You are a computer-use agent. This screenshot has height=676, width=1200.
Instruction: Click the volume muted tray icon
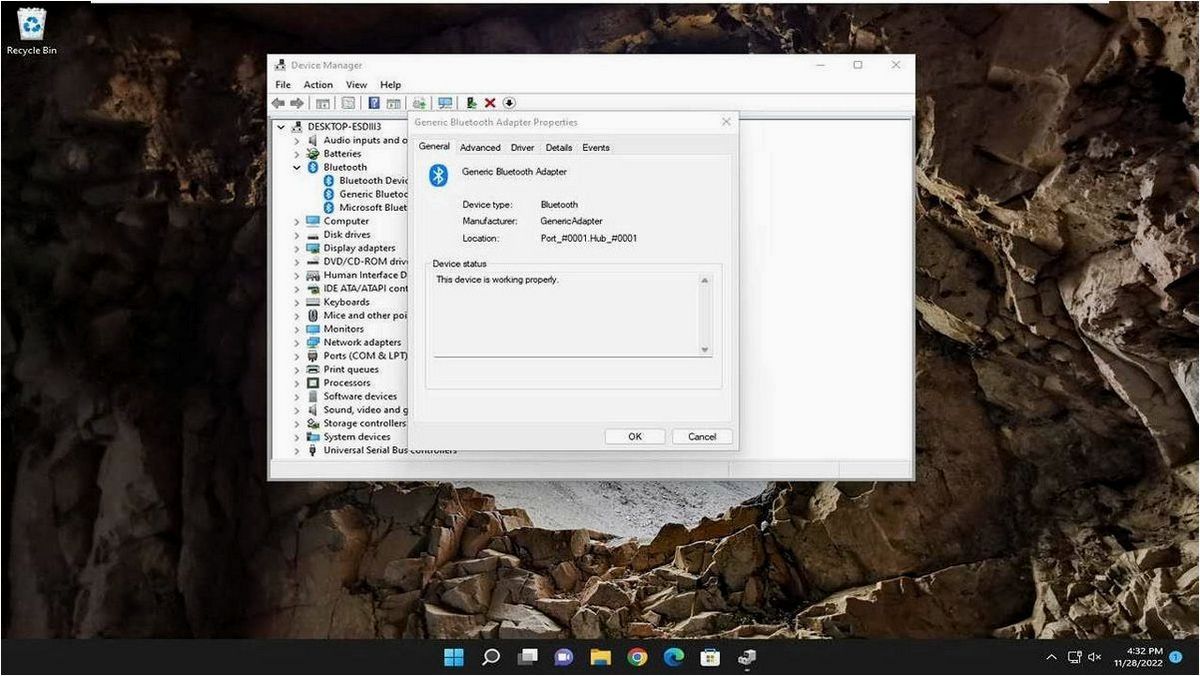[1095, 657]
